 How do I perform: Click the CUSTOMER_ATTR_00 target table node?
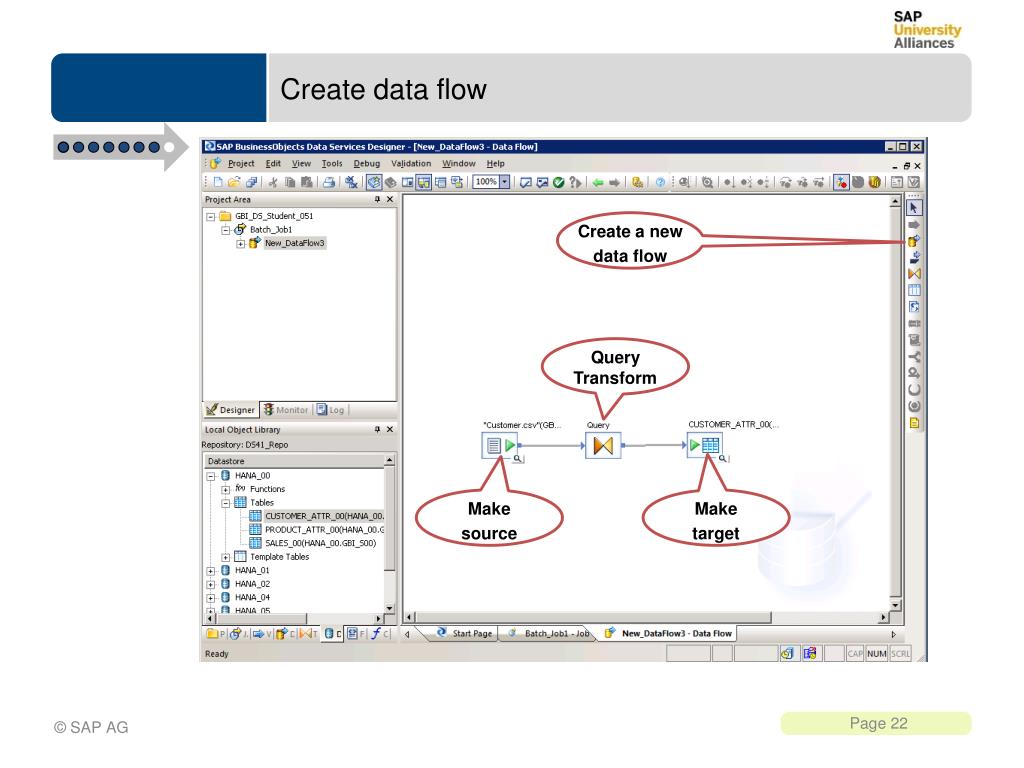click(x=704, y=445)
